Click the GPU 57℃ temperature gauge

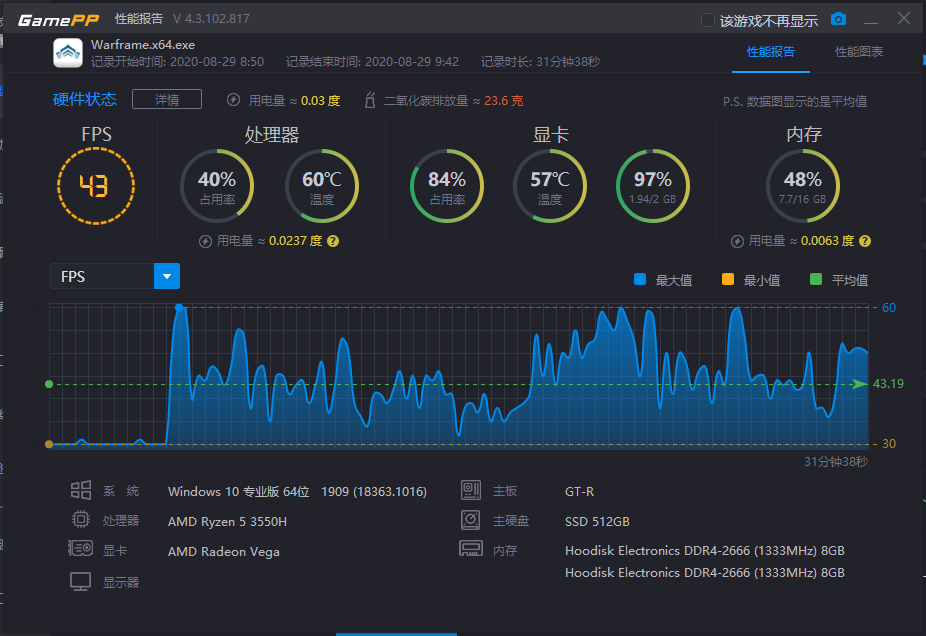click(x=550, y=186)
